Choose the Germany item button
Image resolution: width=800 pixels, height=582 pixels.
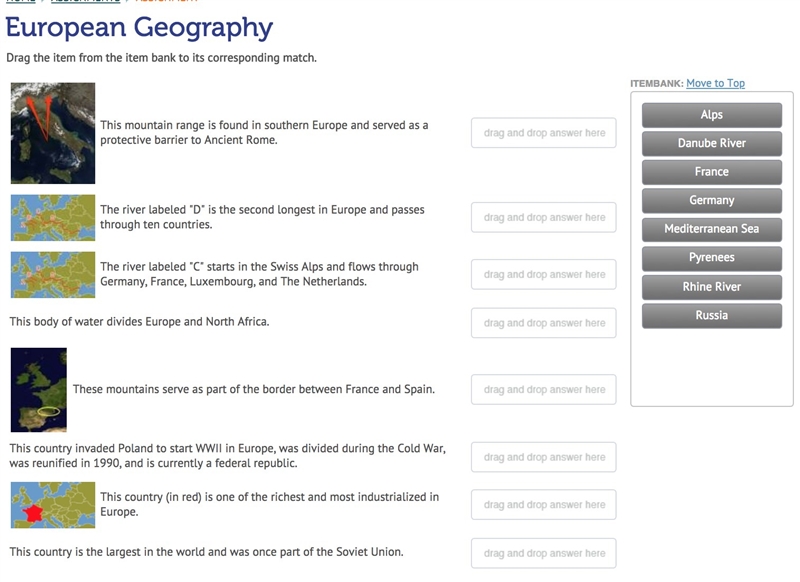(712, 200)
